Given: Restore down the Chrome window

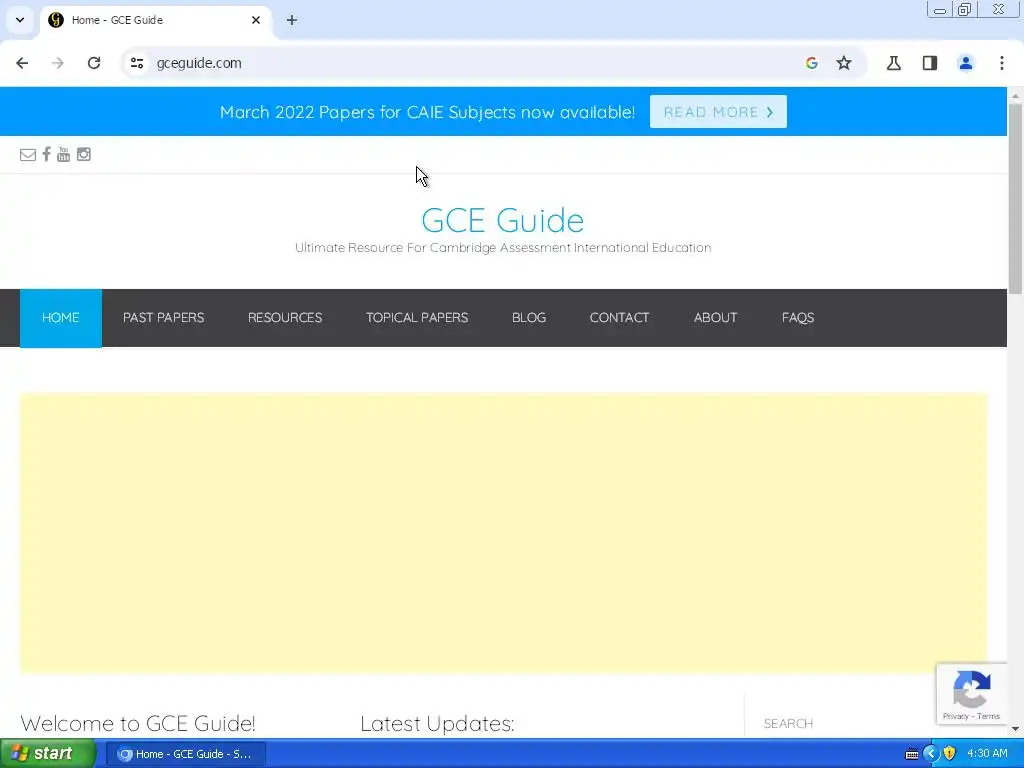Looking at the screenshot, I should (x=965, y=10).
